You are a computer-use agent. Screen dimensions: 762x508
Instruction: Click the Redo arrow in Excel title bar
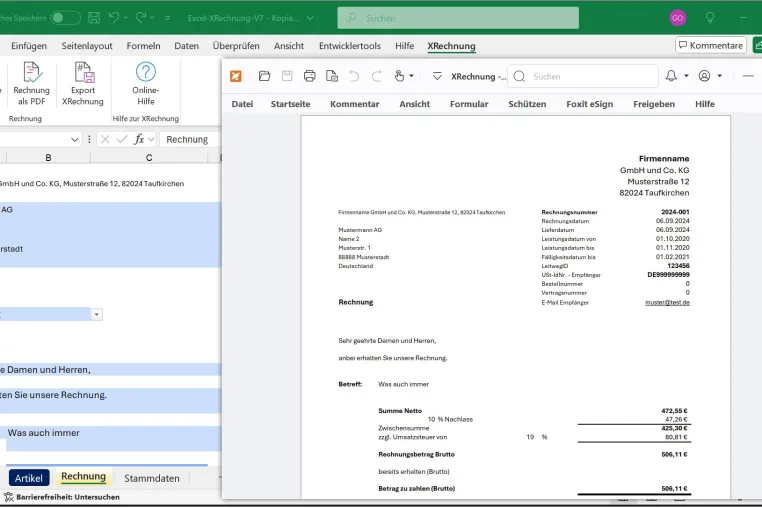coord(141,18)
